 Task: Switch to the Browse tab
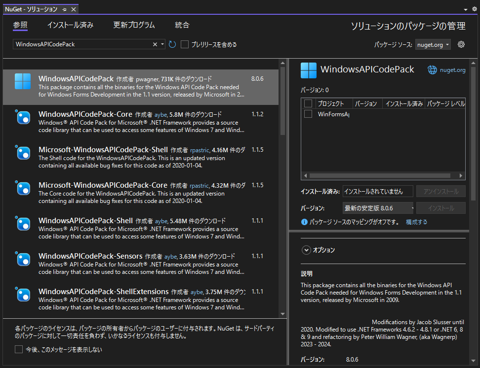pos(20,25)
